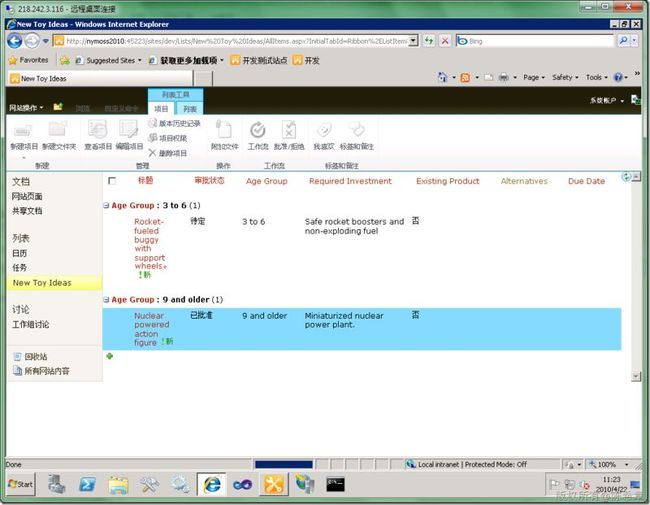Click the Print icon in command bar
The image size is (650, 505).
pyautogui.click(x=503, y=77)
